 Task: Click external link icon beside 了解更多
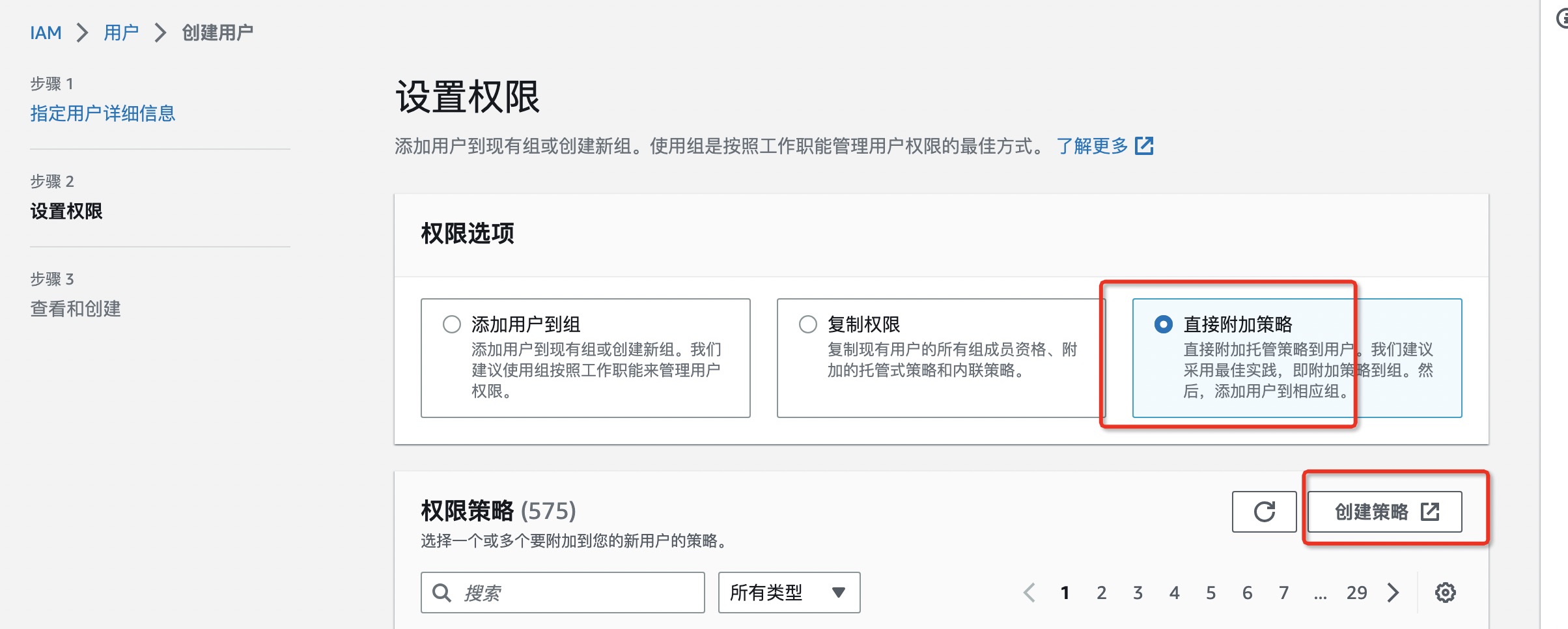coord(1144,146)
